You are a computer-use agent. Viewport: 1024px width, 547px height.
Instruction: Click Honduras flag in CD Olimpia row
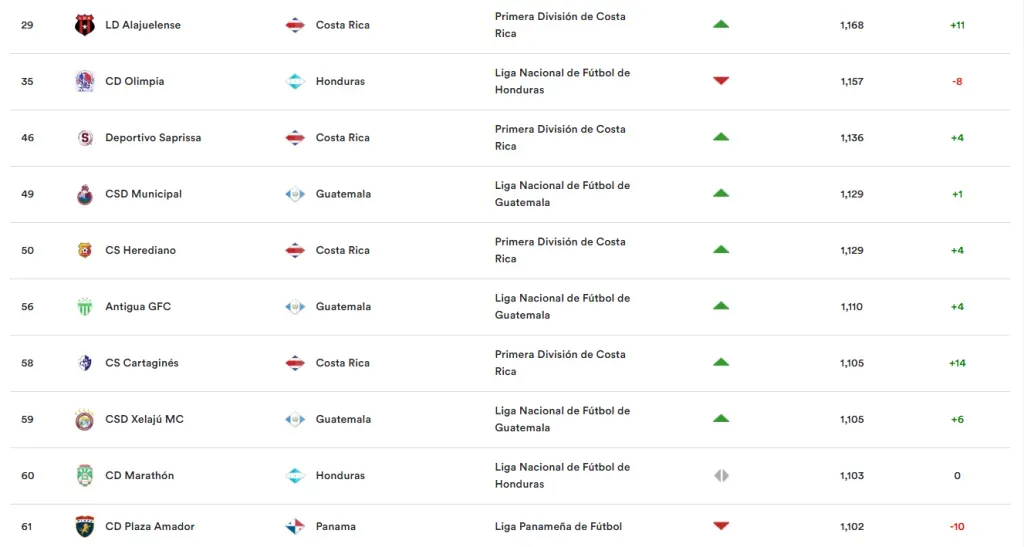(x=295, y=81)
